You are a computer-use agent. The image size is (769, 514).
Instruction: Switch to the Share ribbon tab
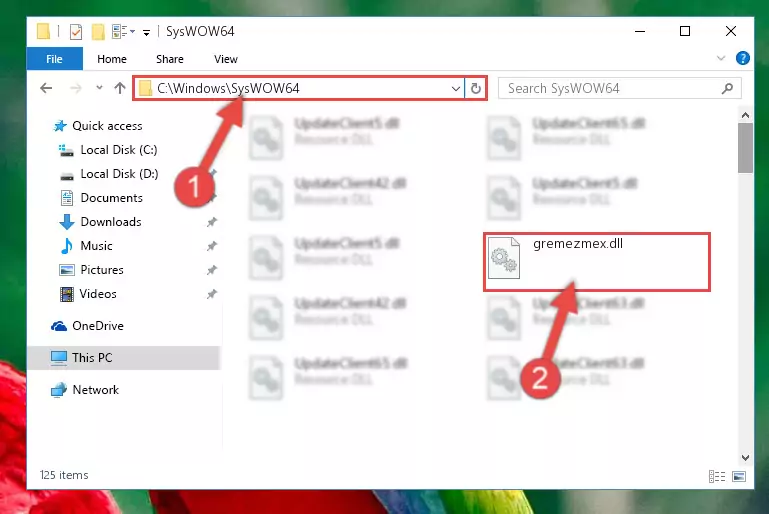pyautogui.click(x=170, y=59)
